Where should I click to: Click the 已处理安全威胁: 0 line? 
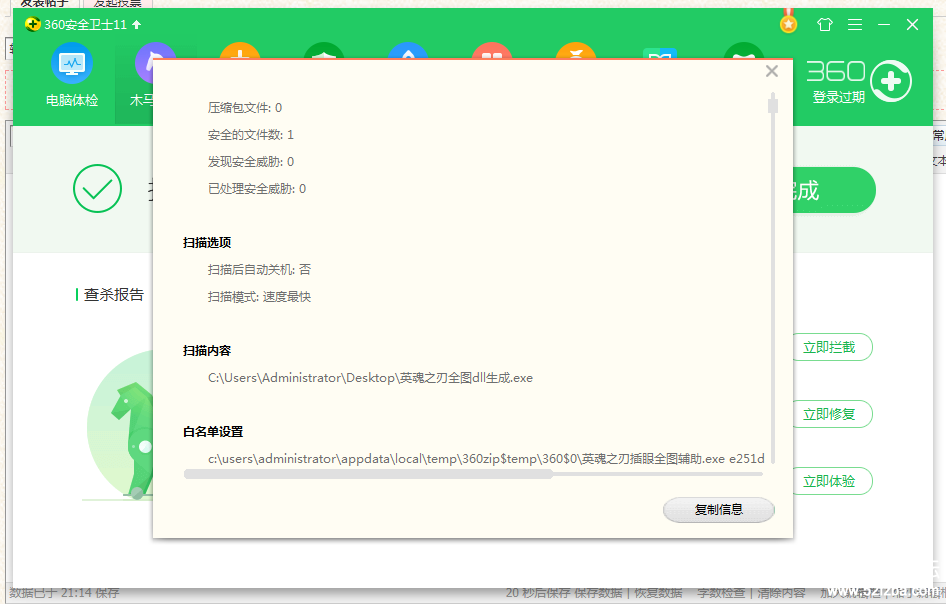(257, 189)
